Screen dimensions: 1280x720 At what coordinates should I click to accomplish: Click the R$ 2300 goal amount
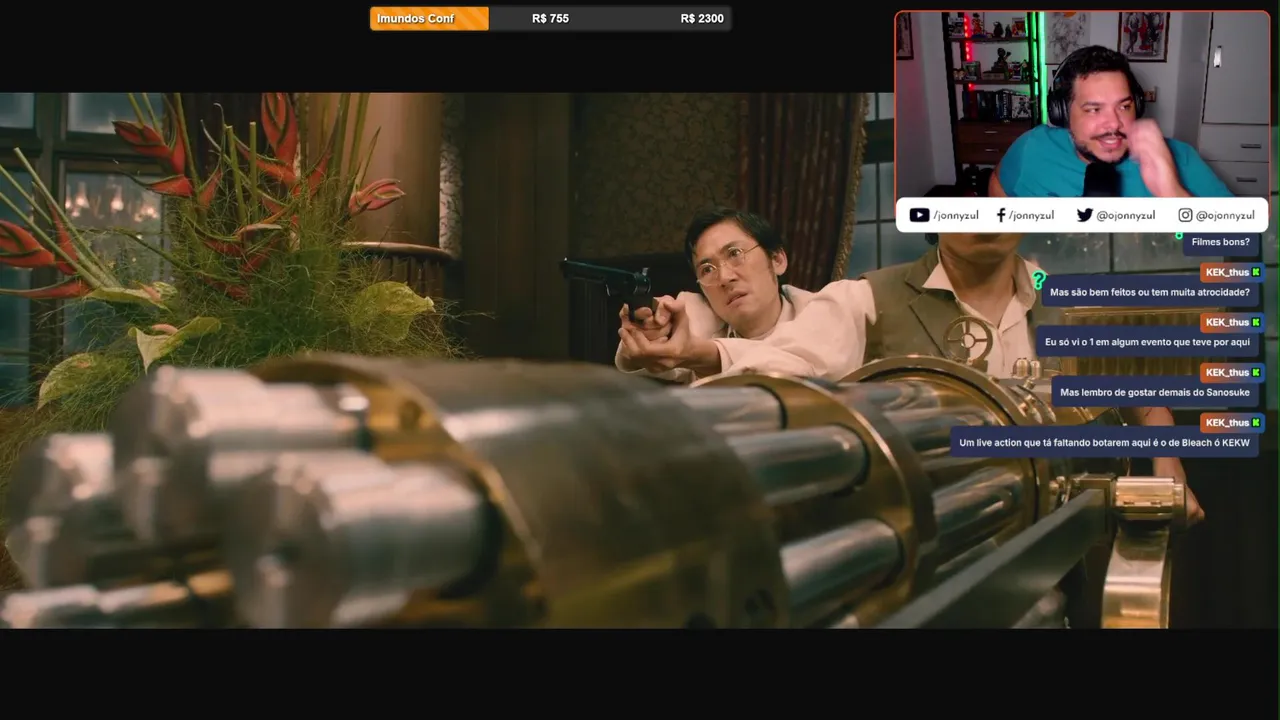tap(702, 18)
